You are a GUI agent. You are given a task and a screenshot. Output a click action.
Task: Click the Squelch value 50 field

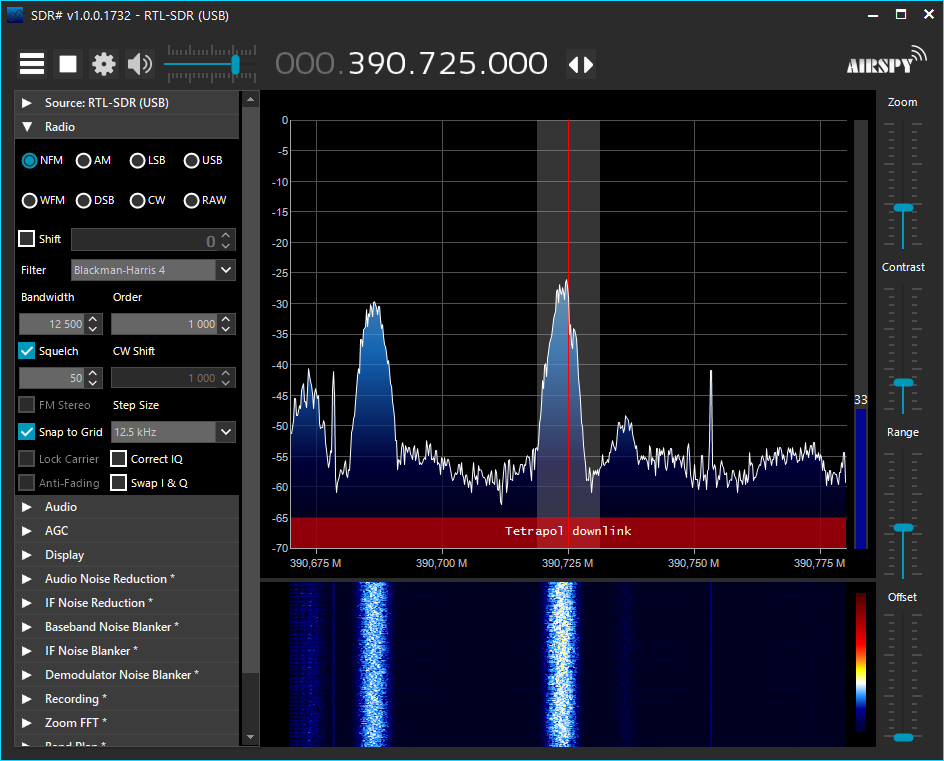pos(52,378)
